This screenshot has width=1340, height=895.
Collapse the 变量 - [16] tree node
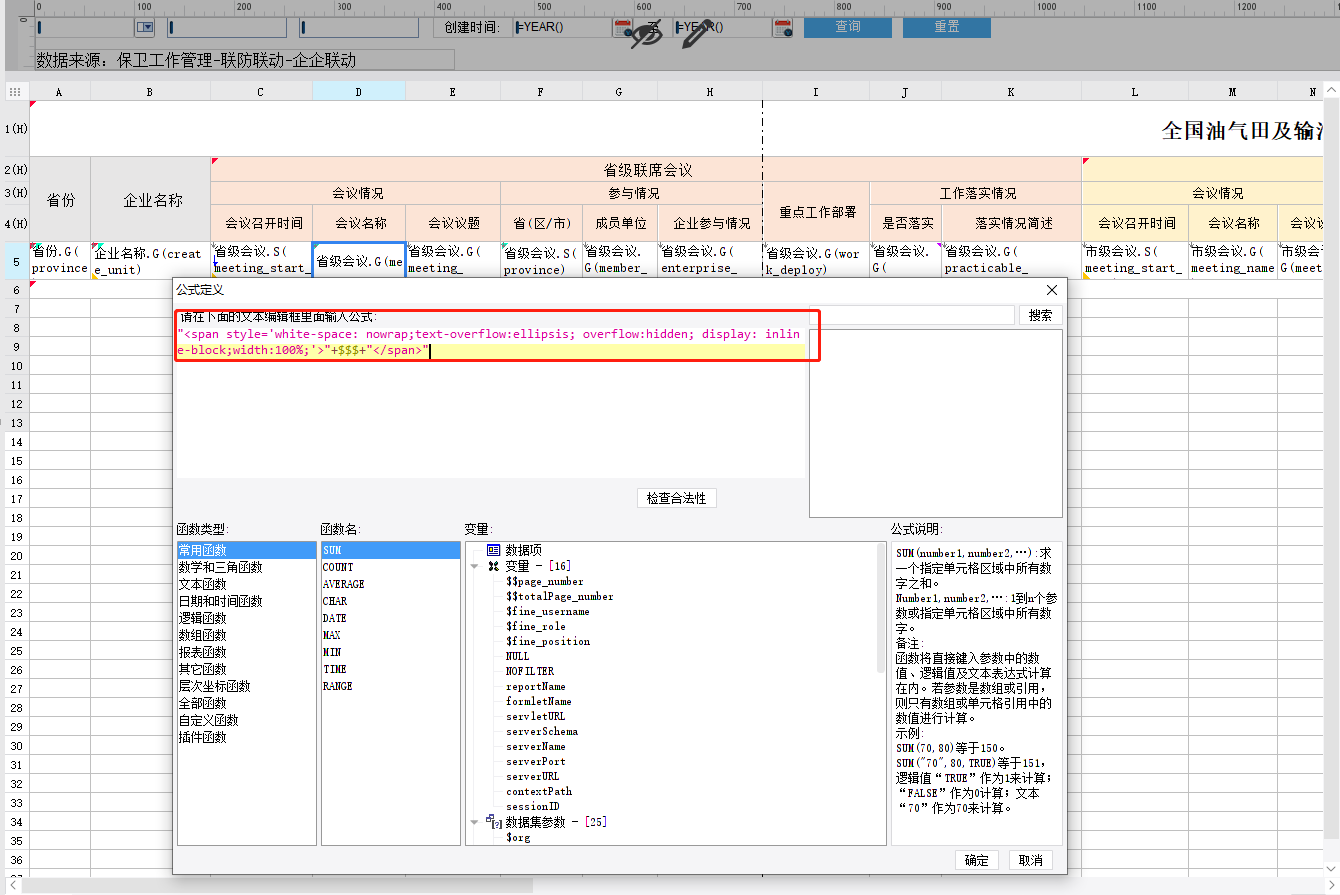(x=474, y=566)
